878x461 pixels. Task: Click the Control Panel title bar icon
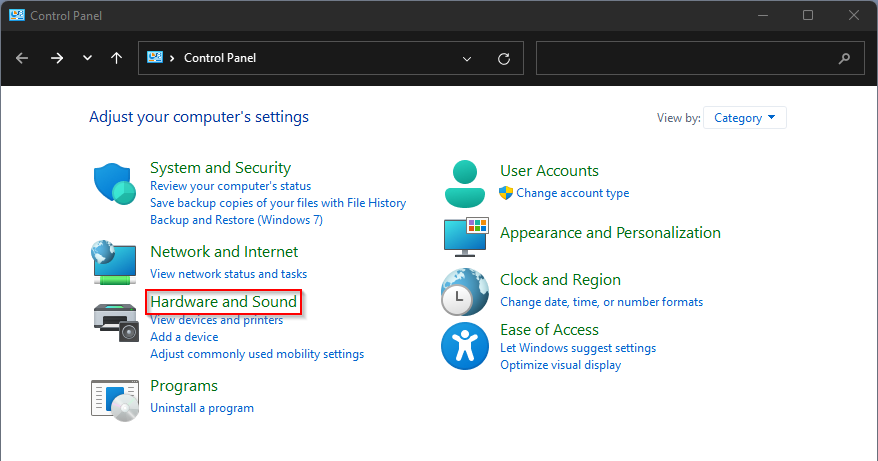(17, 15)
